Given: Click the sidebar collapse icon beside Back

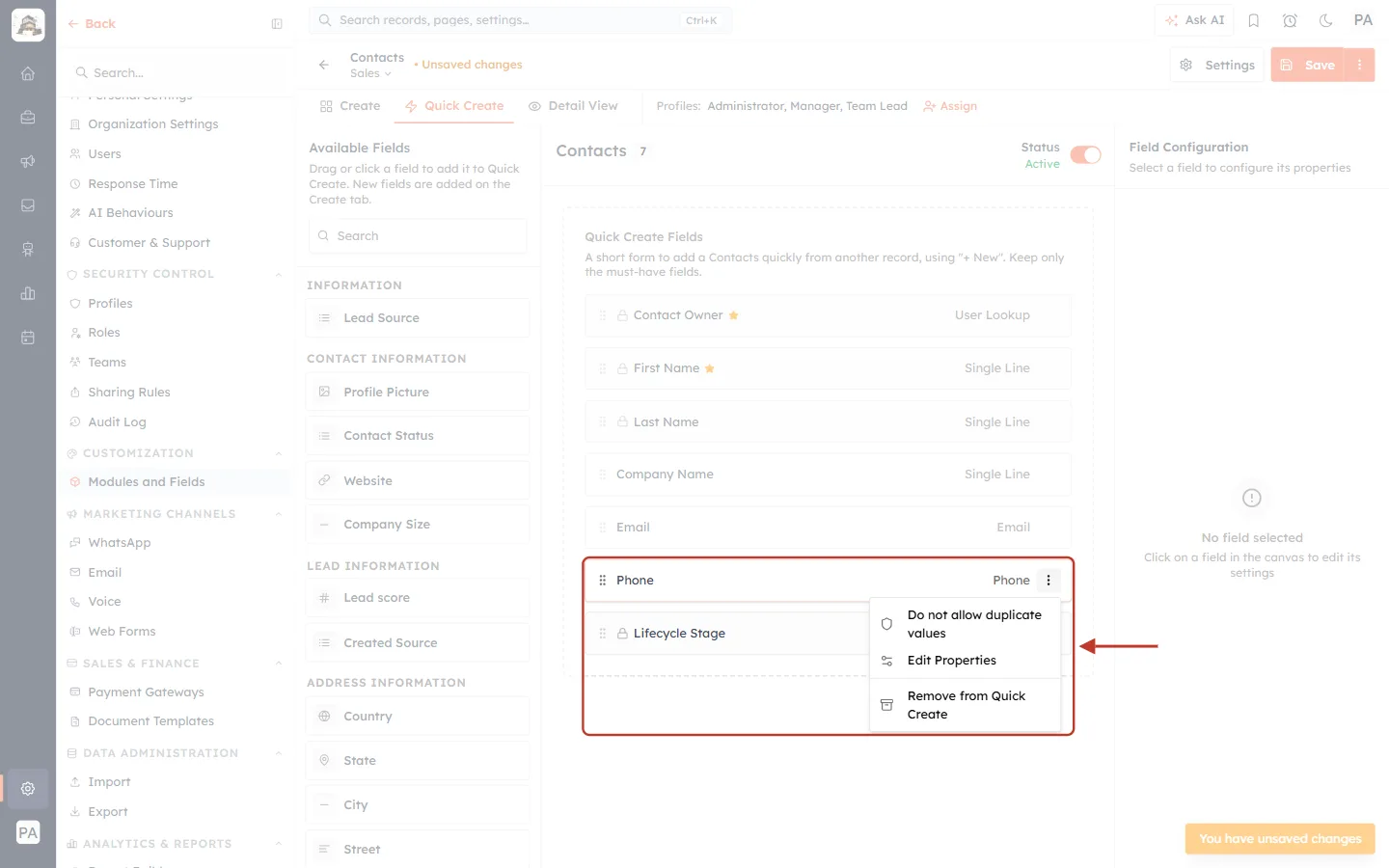Looking at the screenshot, I should pyautogui.click(x=277, y=24).
